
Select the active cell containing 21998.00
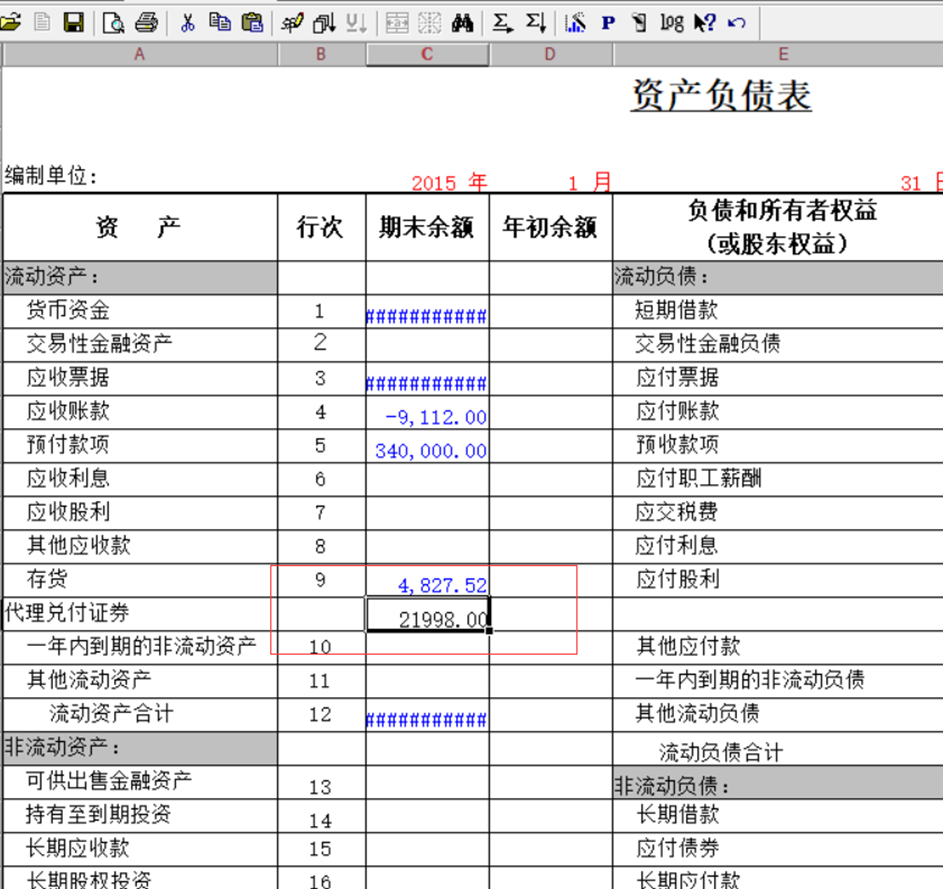tap(428, 615)
